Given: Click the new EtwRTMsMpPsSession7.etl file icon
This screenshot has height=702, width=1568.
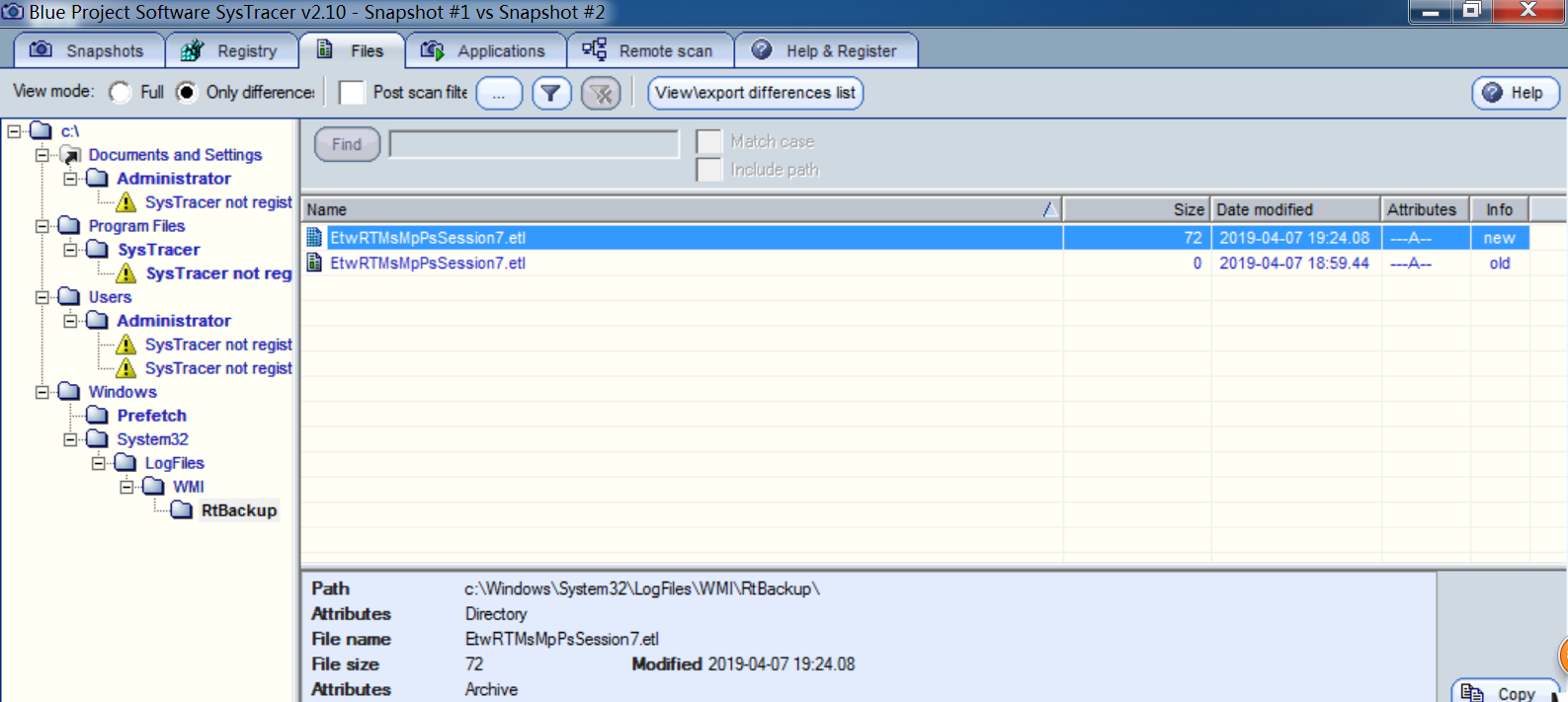Looking at the screenshot, I should coord(314,237).
